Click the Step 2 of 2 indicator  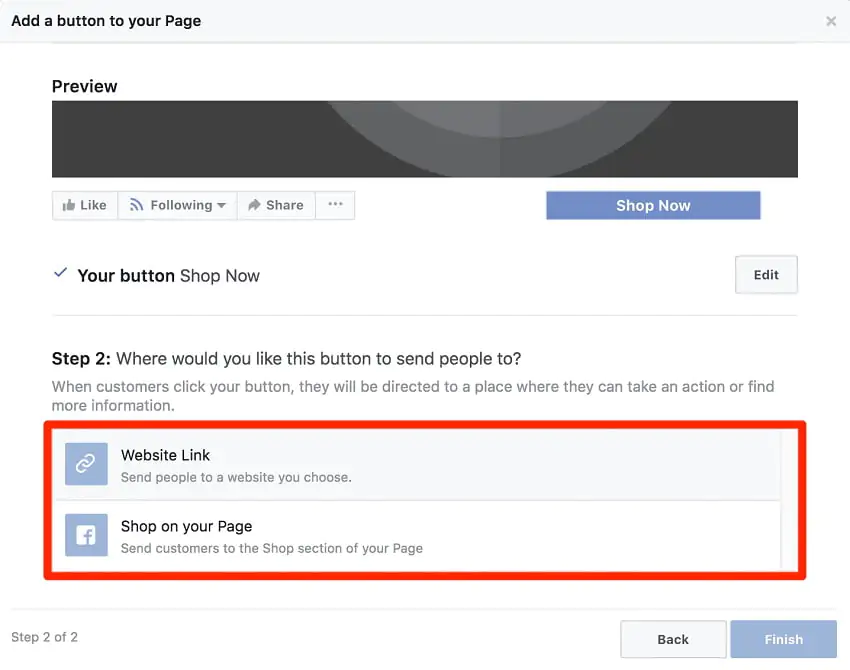point(44,637)
